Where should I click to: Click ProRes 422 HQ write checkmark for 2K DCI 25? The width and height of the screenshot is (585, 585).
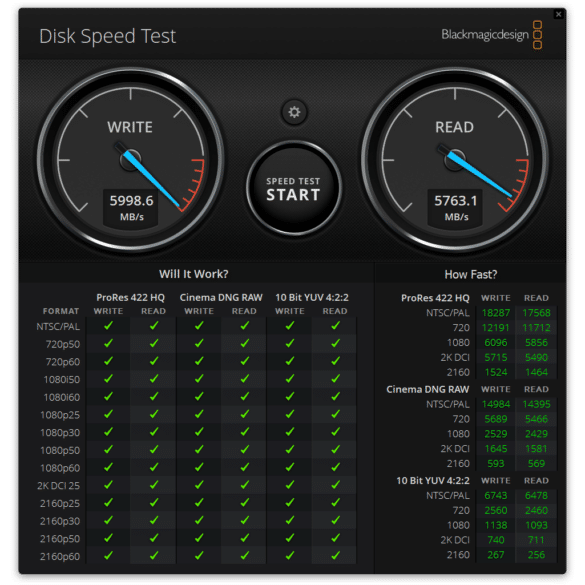pyautogui.click(x=108, y=485)
